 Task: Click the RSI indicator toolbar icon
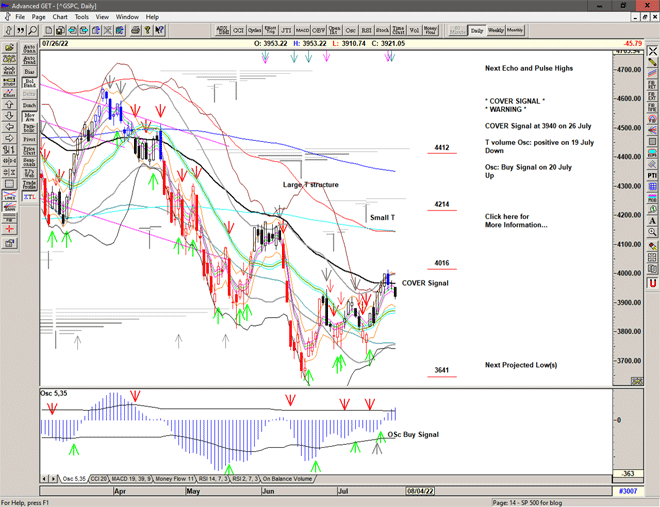[365, 30]
